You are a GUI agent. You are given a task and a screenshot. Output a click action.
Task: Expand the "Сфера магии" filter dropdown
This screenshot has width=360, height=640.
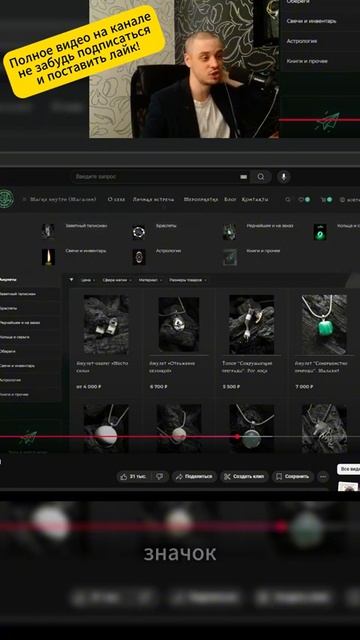coord(117,280)
